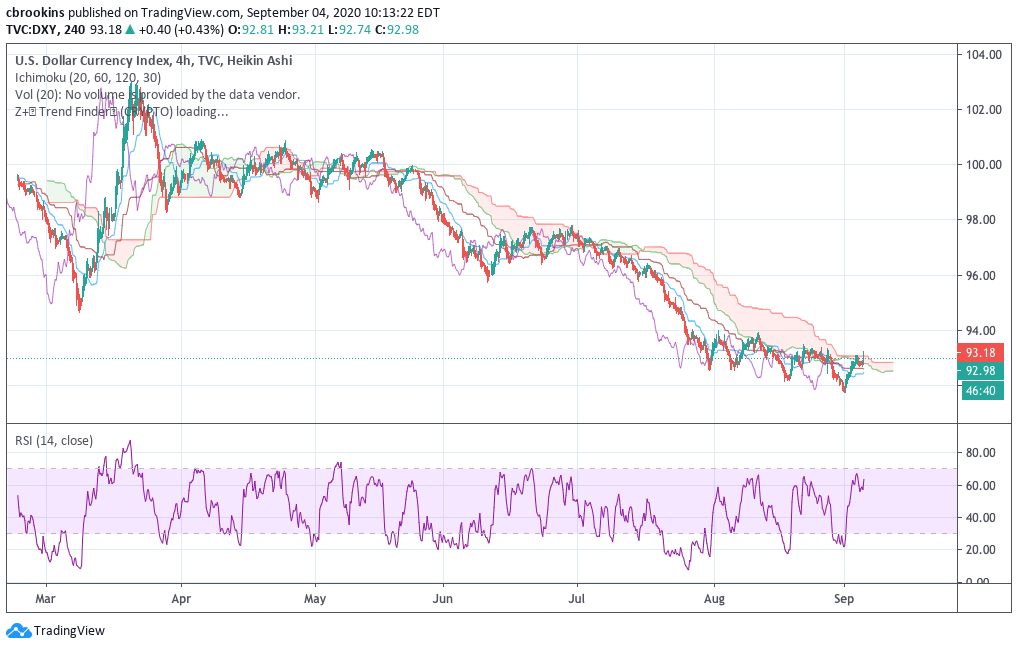The image size is (1018, 649).
Task: Click the Jul label on time axis
Action: (x=577, y=598)
